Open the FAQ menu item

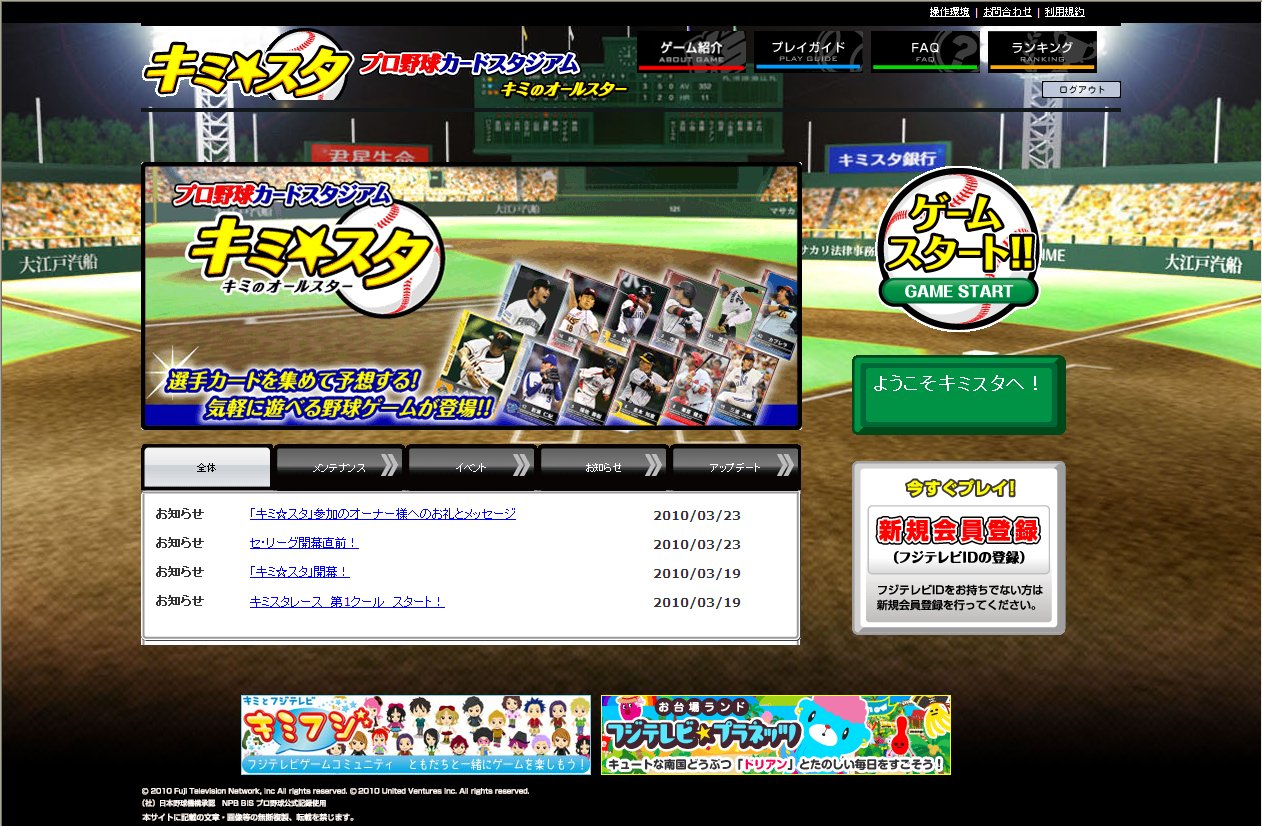click(925, 52)
